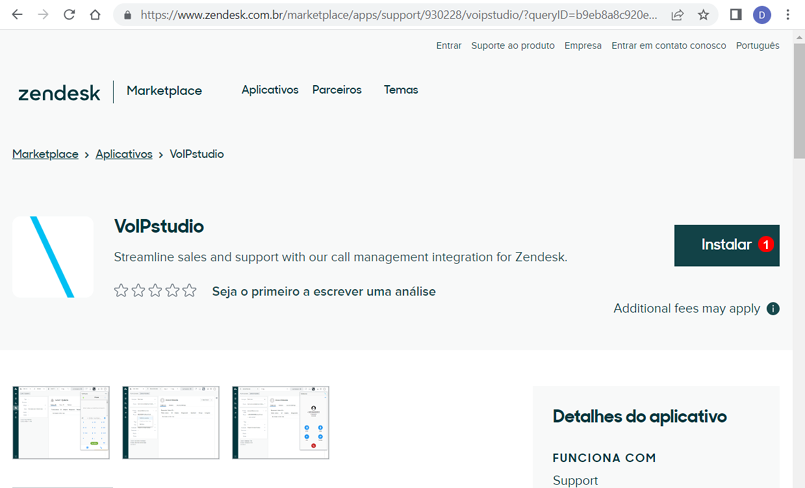Click the Detalhes do aplicativo heading
Viewport: 805px width, 488px height.
(x=640, y=416)
